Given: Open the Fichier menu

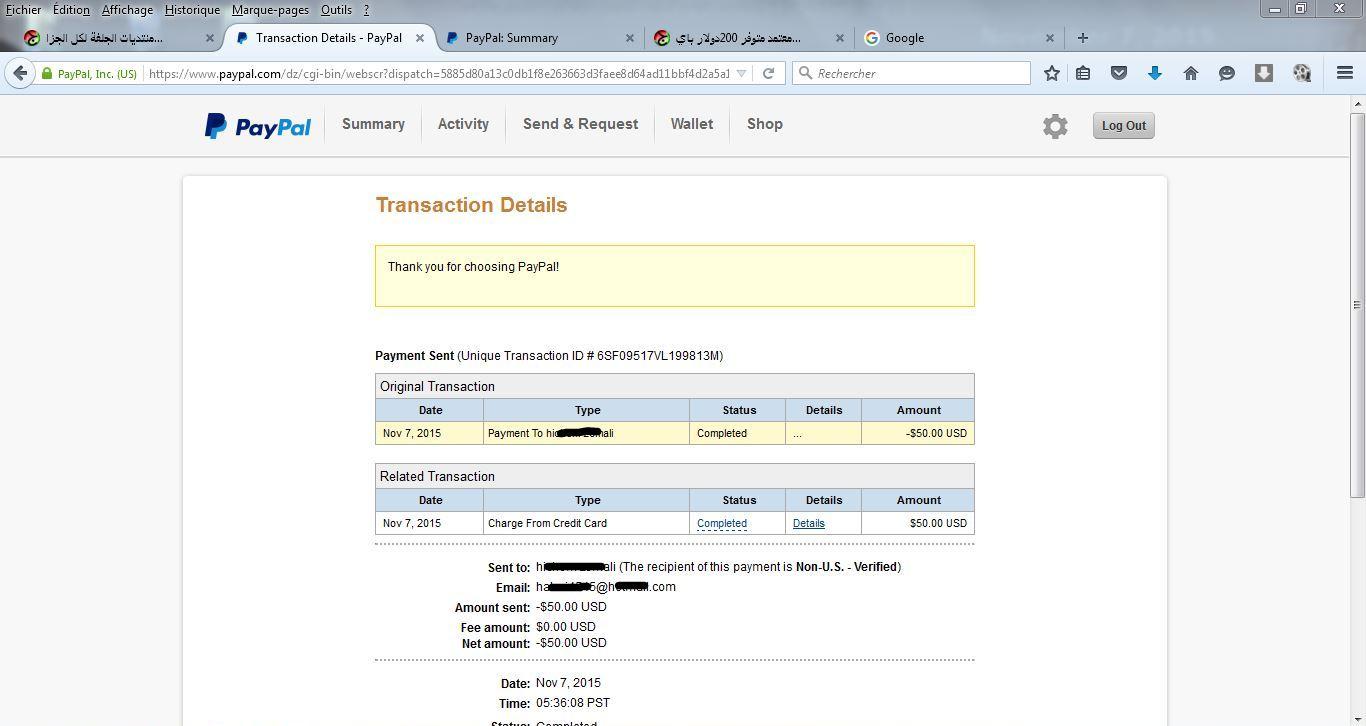Looking at the screenshot, I should coord(23,10).
